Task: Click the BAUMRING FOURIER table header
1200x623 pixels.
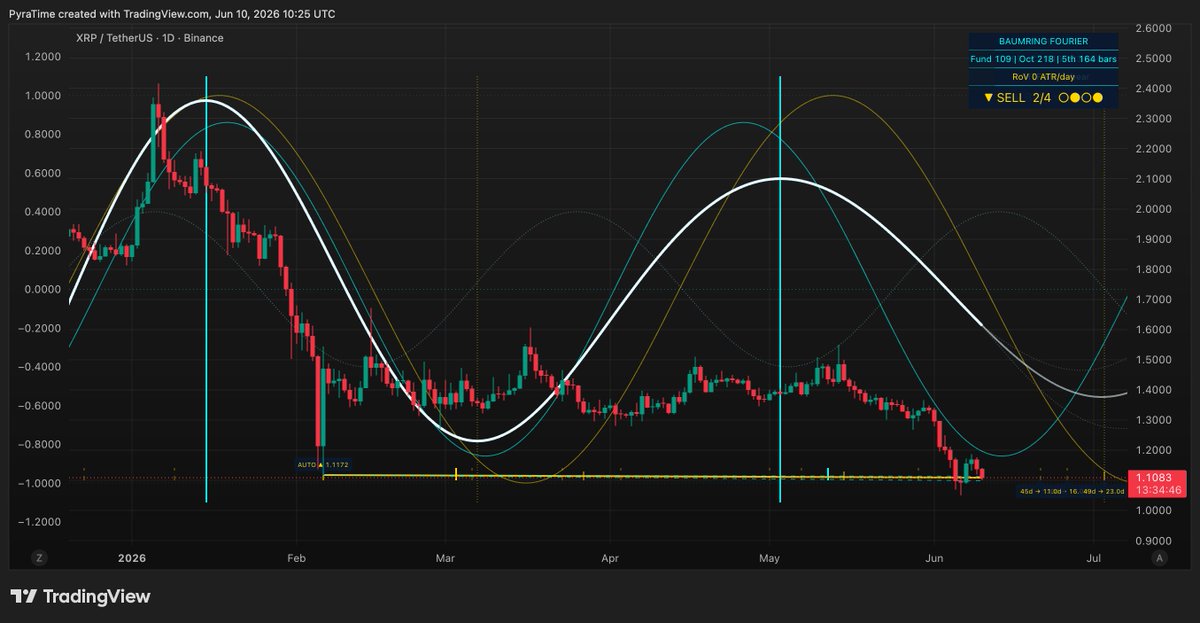Action: click(x=1043, y=41)
